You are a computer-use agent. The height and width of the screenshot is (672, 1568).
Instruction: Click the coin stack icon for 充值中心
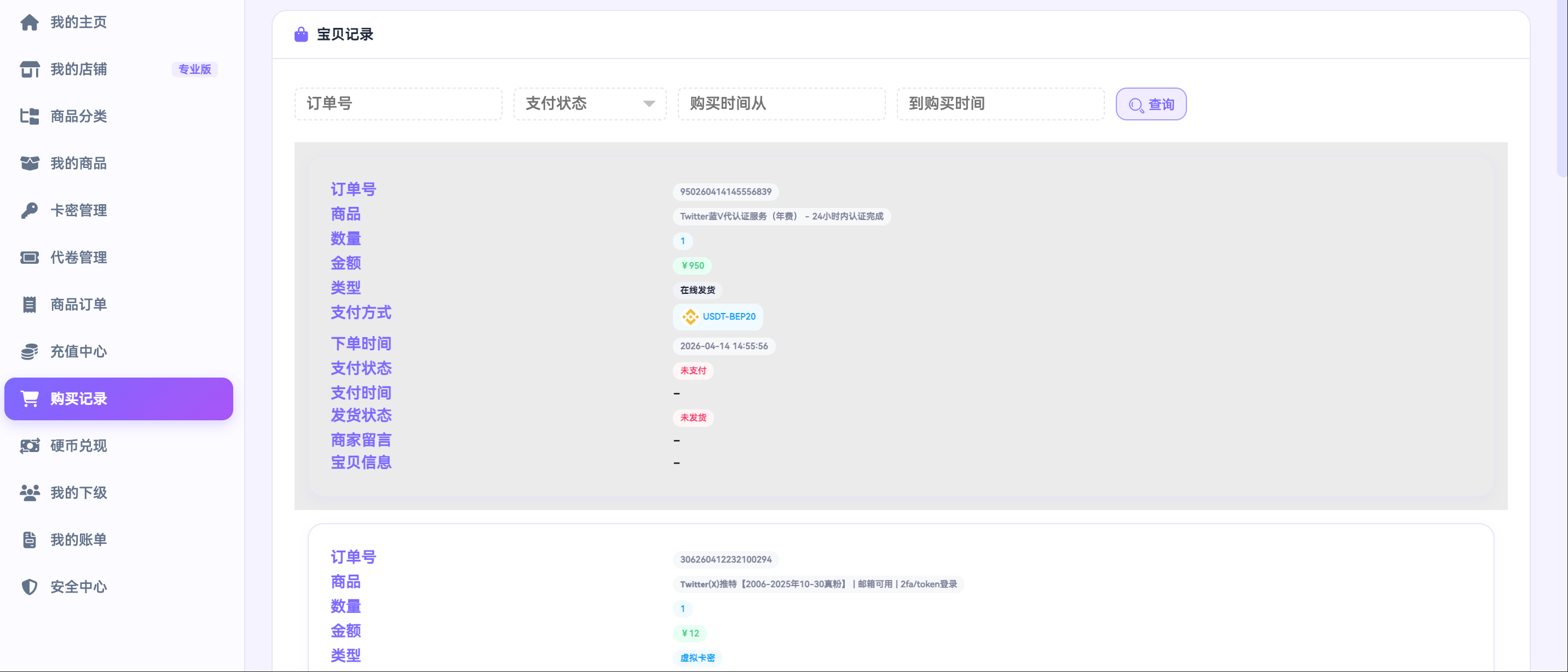coord(29,351)
